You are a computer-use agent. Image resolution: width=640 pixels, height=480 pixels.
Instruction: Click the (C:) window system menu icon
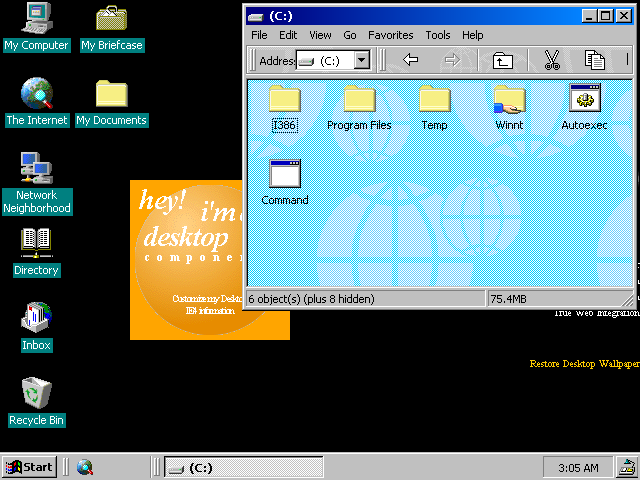tap(256, 17)
